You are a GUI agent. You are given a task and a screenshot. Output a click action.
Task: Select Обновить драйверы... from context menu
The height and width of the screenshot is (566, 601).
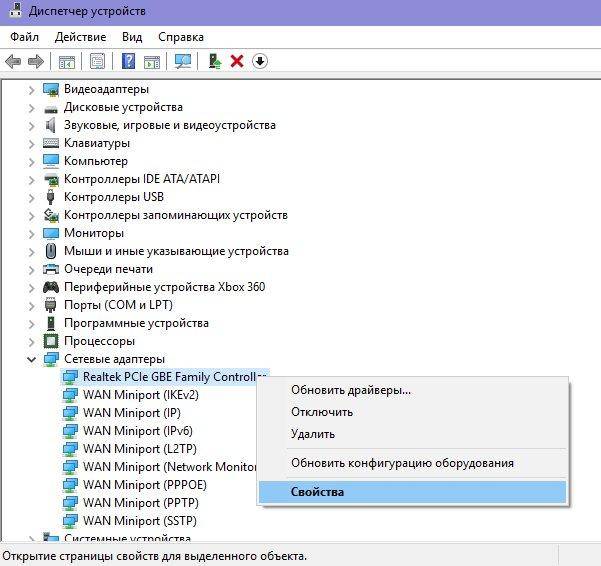[x=350, y=390]
